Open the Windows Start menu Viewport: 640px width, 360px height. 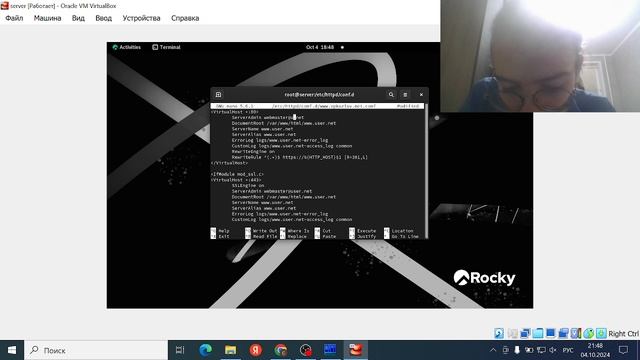pos(12,350)
